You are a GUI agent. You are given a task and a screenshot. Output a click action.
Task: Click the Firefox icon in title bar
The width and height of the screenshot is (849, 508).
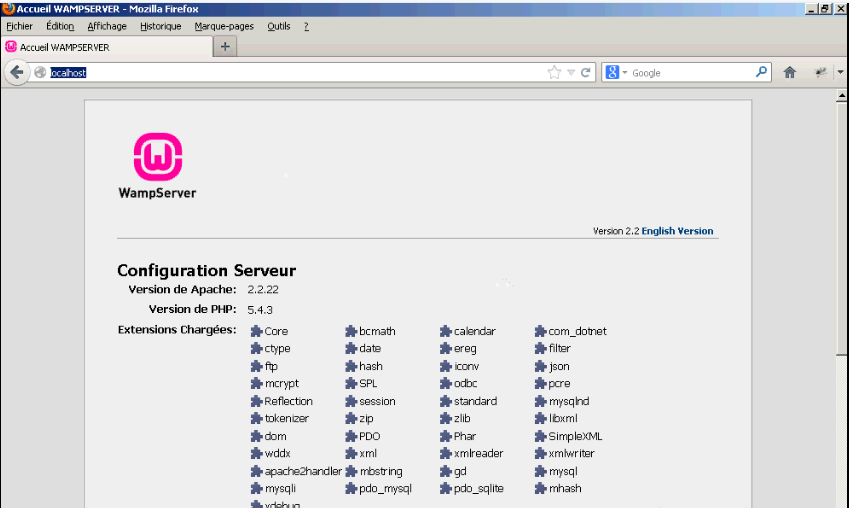click(x=8, y=9)
